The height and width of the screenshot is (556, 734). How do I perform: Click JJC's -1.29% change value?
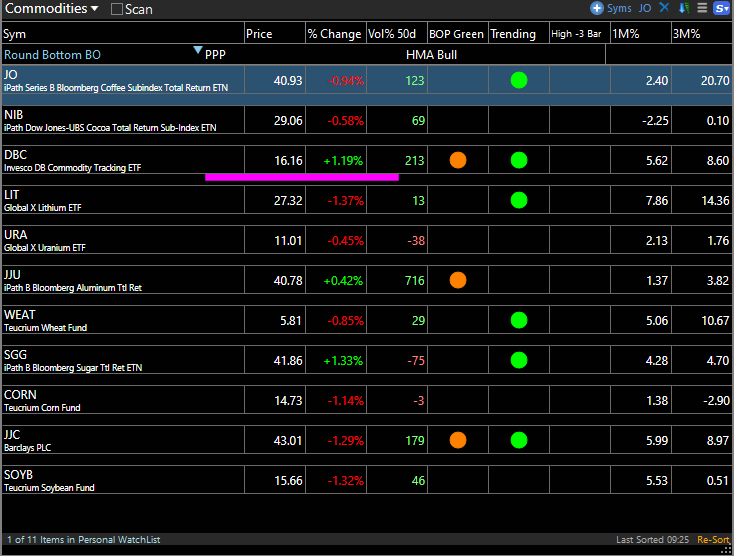click(345, 441)
